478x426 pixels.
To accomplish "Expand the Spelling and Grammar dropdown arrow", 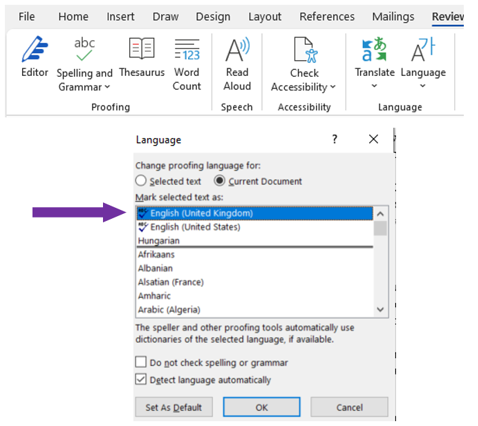I will pos(107,87).
